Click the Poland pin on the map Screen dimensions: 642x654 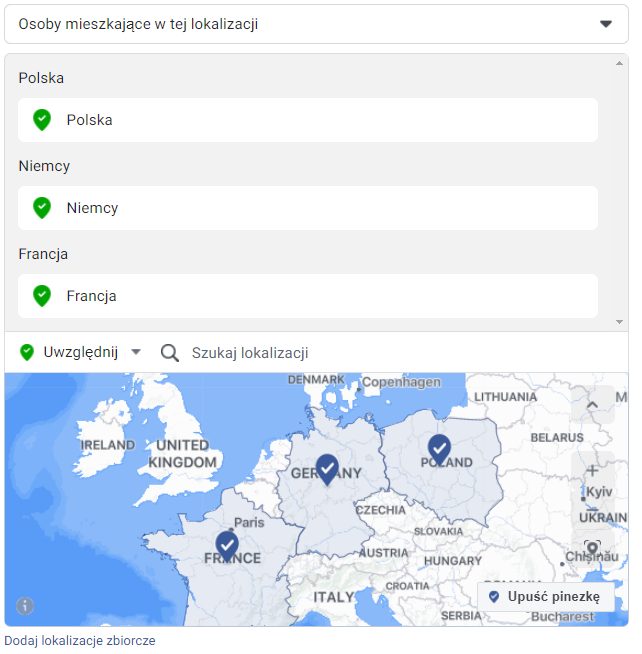pyautogui.click(x=439, y=448)
